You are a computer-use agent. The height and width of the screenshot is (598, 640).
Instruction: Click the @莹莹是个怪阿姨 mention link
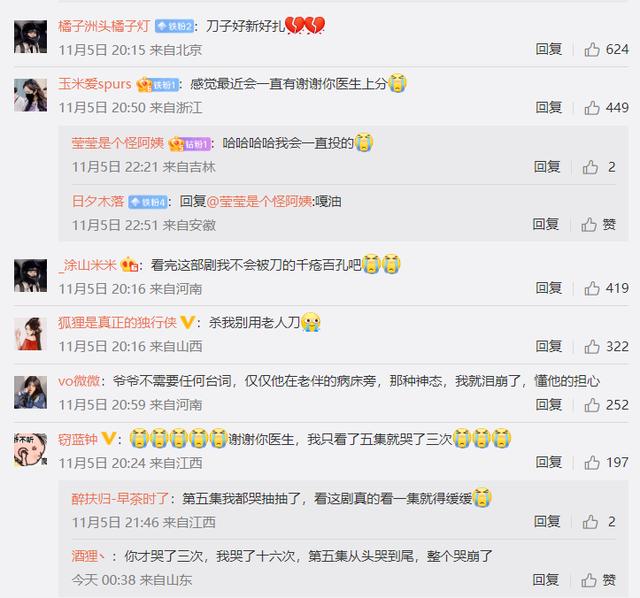(x=260, y=202)
